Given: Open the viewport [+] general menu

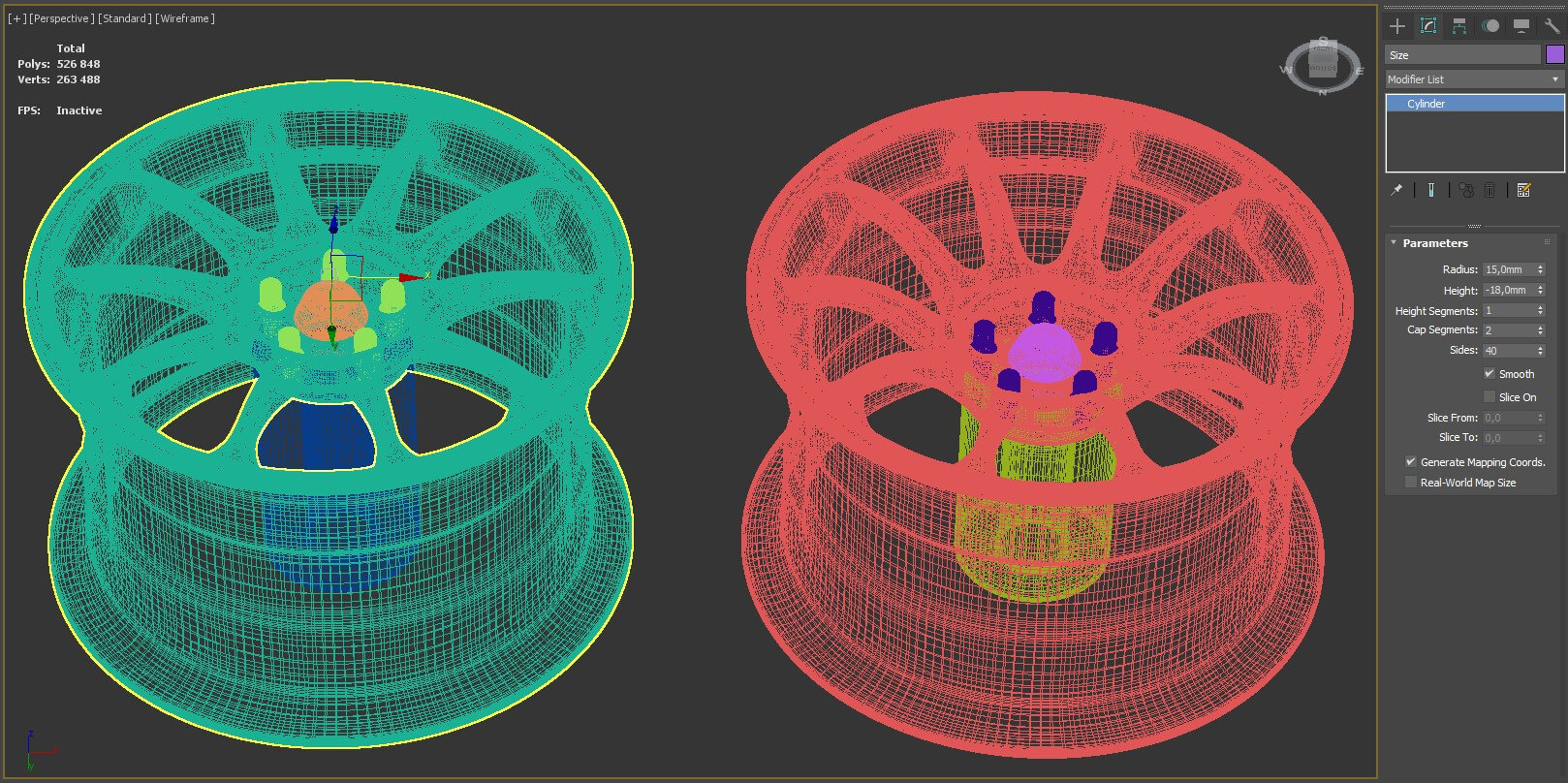Looking at the screenshot, I should click(16, 18).
